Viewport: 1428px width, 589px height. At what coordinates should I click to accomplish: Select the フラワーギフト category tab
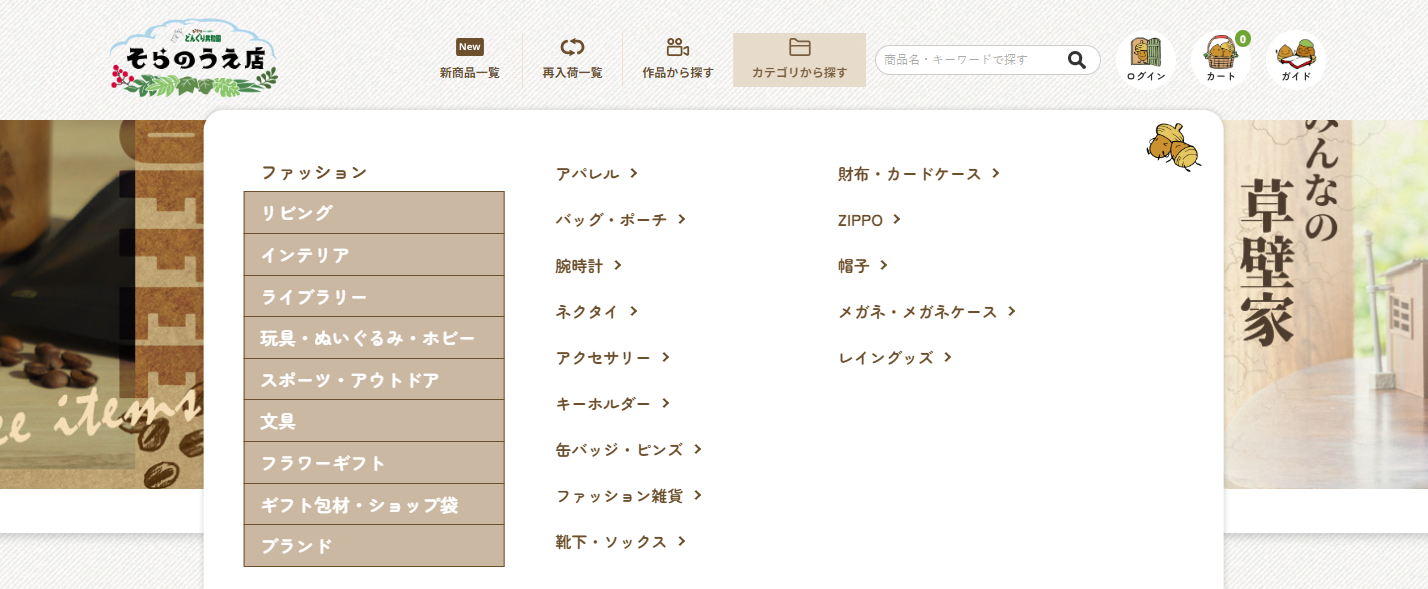(374, 463)
